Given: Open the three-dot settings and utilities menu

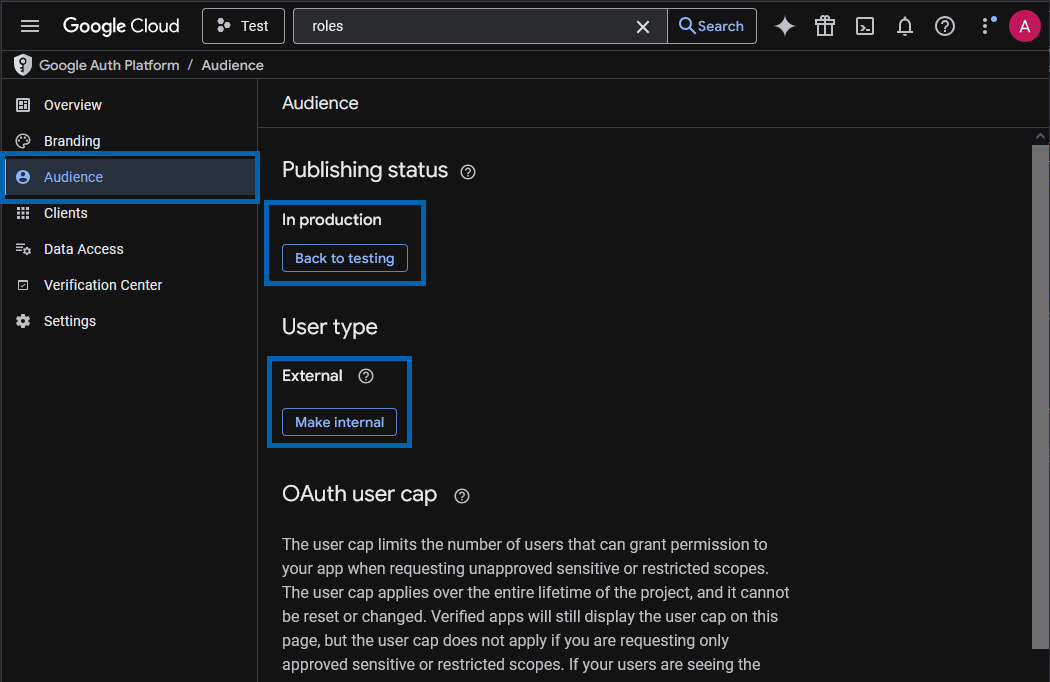Looking at the screenshot, I should (x=987, y=26).
